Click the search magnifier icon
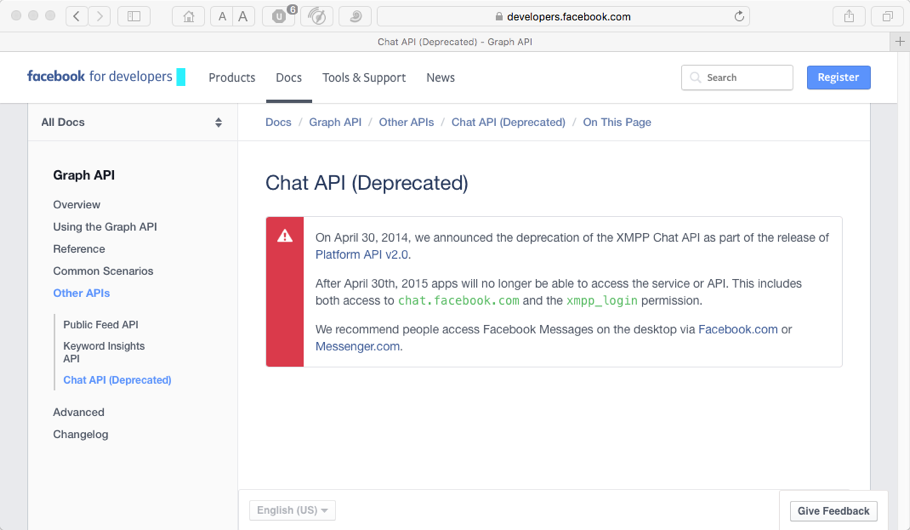Image resolution: width=910 pixels, height=530 pixels. (695, 77)
